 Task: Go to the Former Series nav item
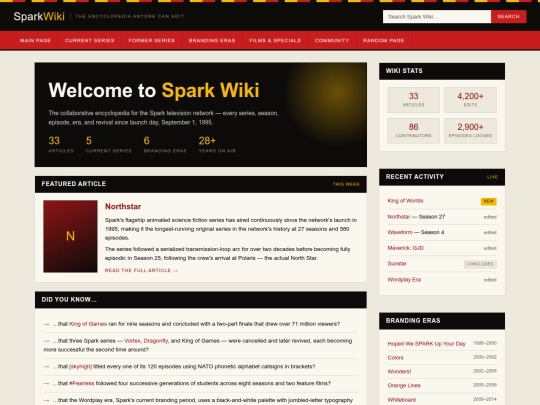152,40
